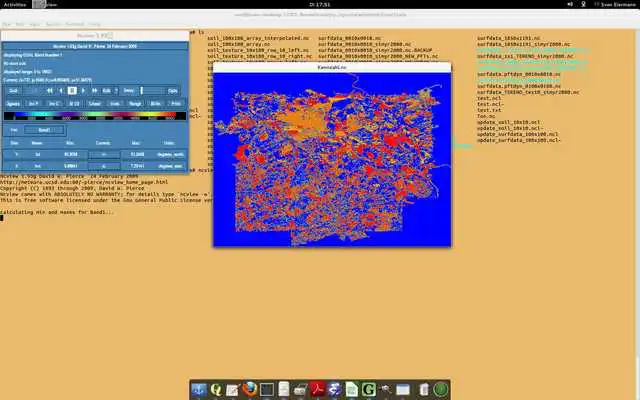
Task: Open the text editor icon in dock
Action: (233, 390)
